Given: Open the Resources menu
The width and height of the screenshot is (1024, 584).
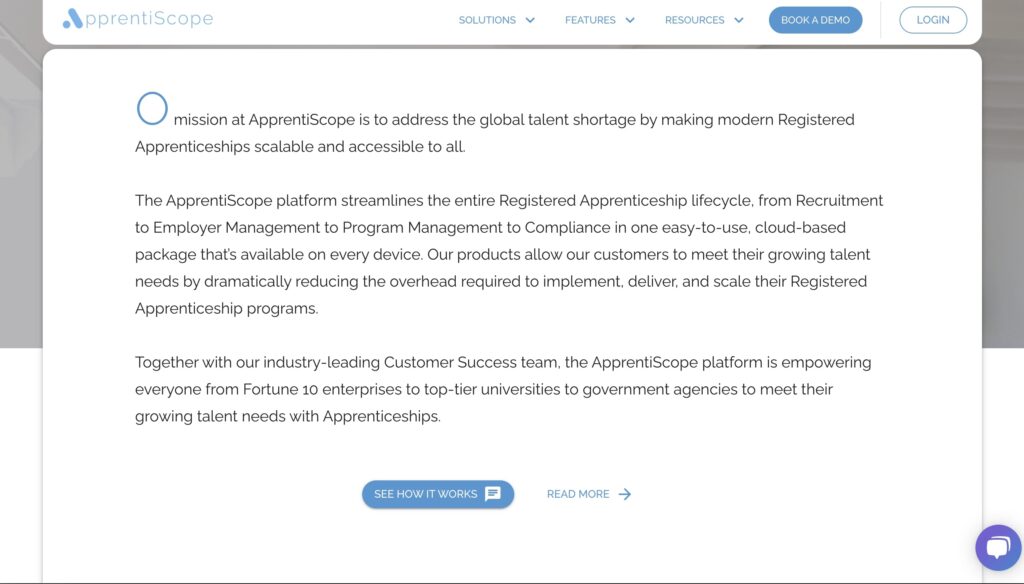Looking at the screenshot, I should pos(694,20).
